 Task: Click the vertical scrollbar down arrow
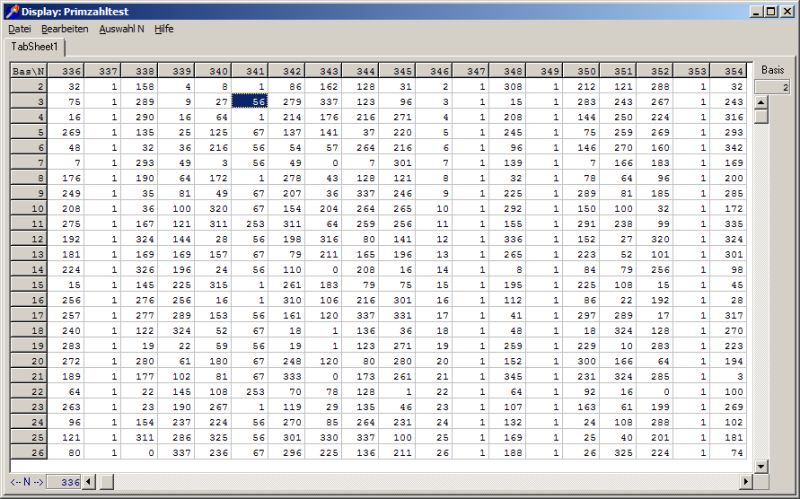761,465
